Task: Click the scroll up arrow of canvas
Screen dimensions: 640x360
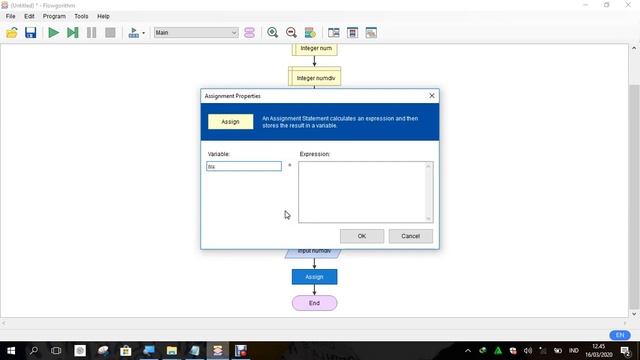Action: point(634,48)
